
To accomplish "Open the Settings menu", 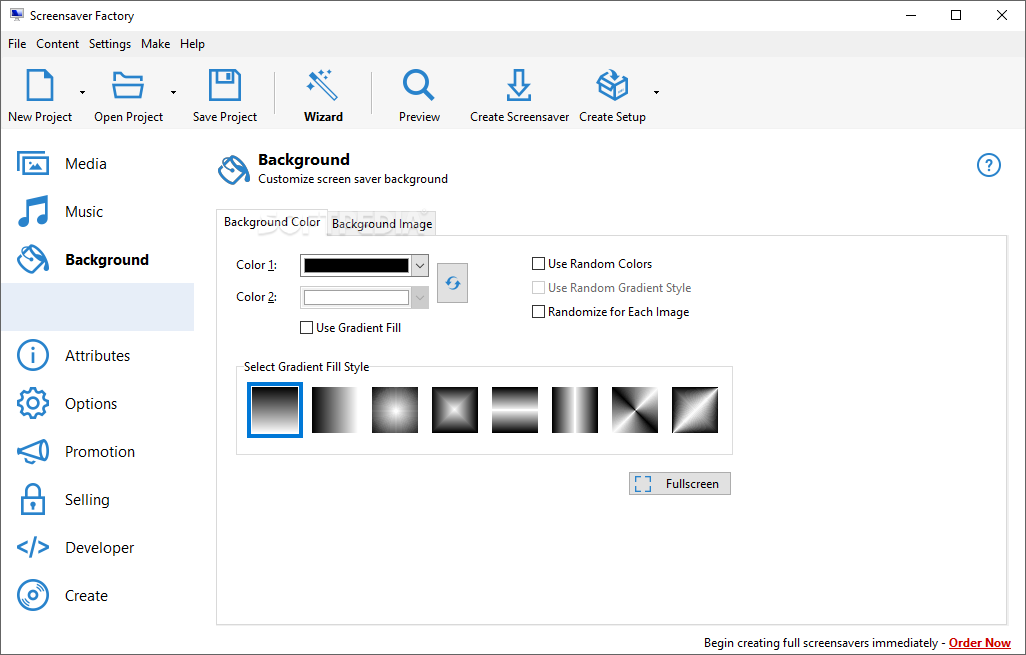I will 110,44.
